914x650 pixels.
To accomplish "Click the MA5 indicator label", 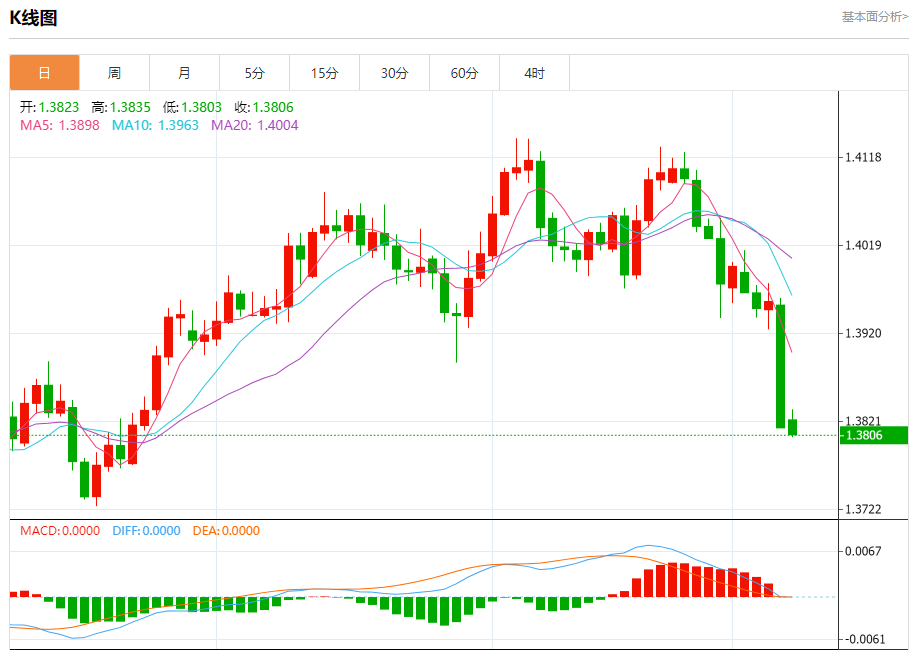I will [59, 125].
